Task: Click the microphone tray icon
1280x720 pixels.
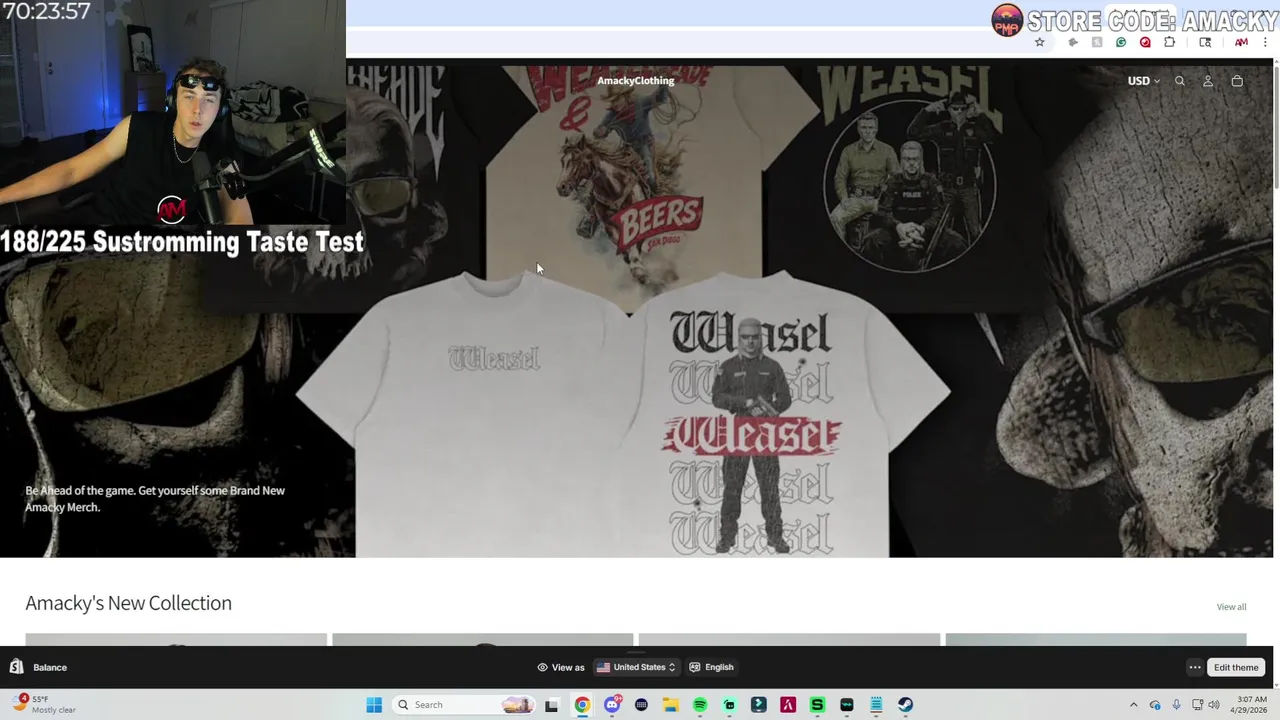Action: pos(1176,705)
